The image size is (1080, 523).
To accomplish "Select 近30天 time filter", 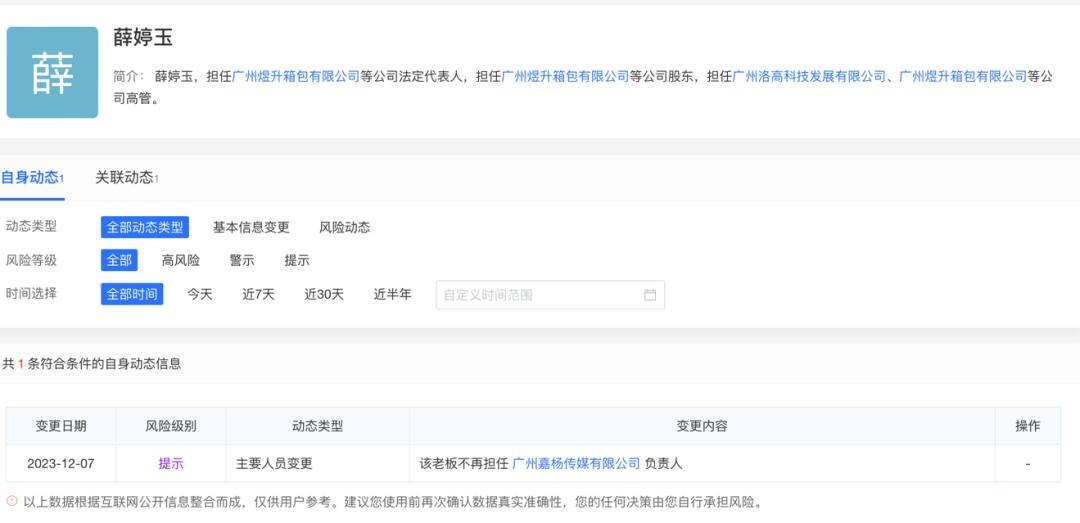I will pyautogui.click(x=324, y=294).
